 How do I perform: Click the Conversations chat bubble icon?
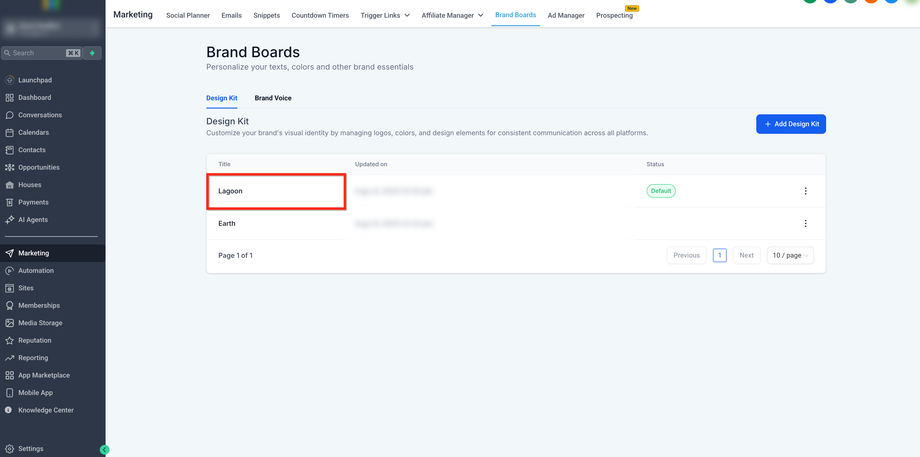tap(10, 115)
